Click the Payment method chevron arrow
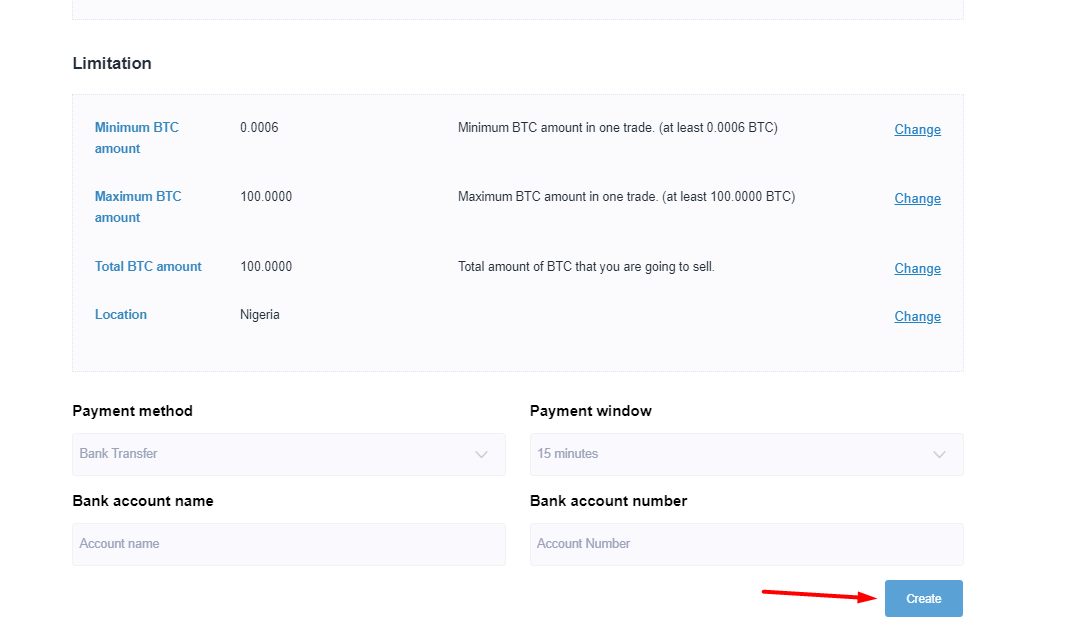Image resolution: width=1073 pixels, height=629 pixels. (482, 454)
